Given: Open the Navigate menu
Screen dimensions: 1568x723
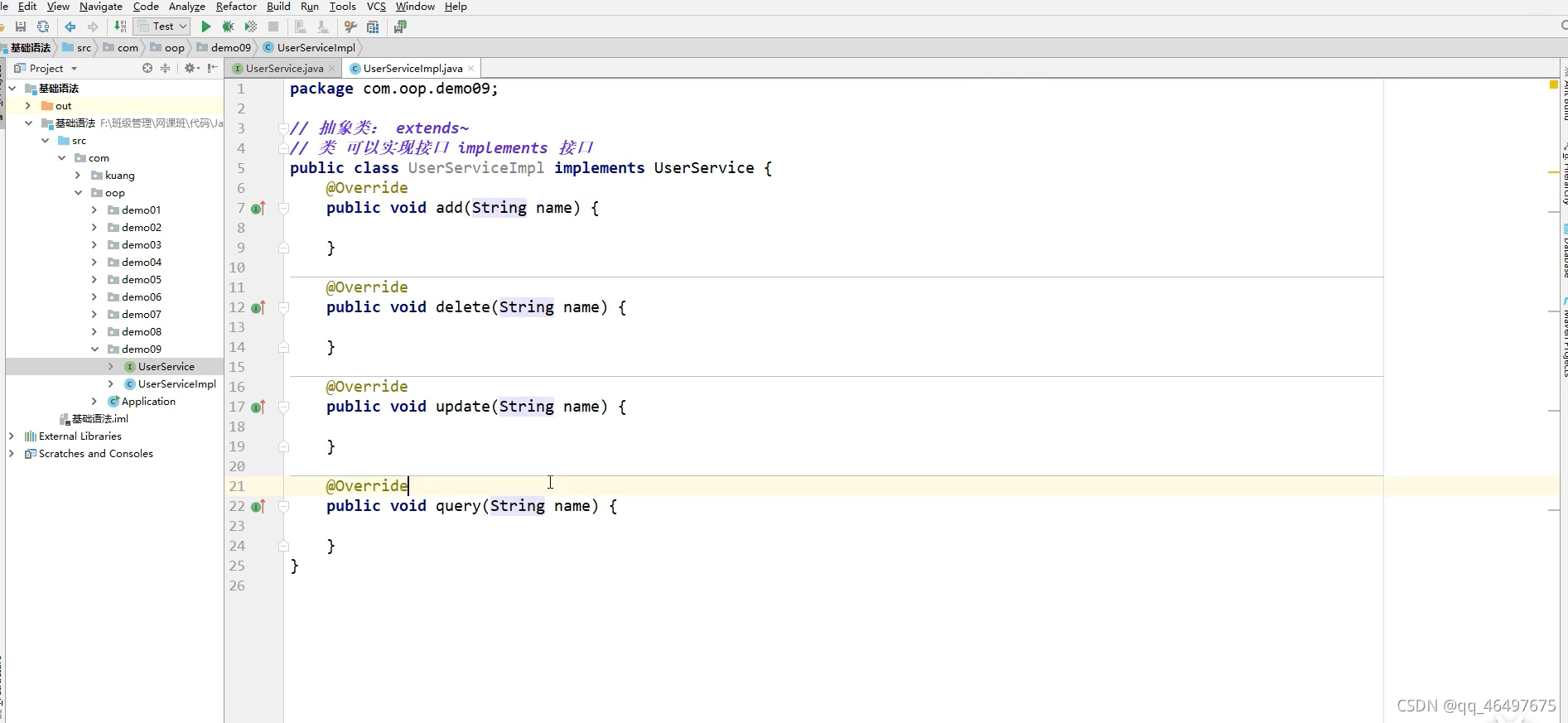Looking at the screenshot, I should 101,7.
